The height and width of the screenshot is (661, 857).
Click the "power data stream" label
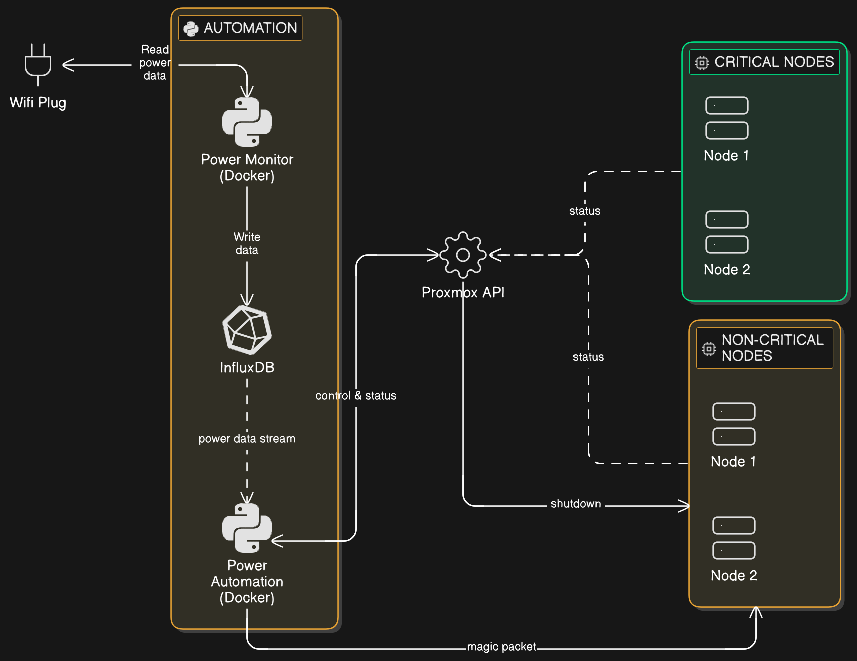pos(246,438)
